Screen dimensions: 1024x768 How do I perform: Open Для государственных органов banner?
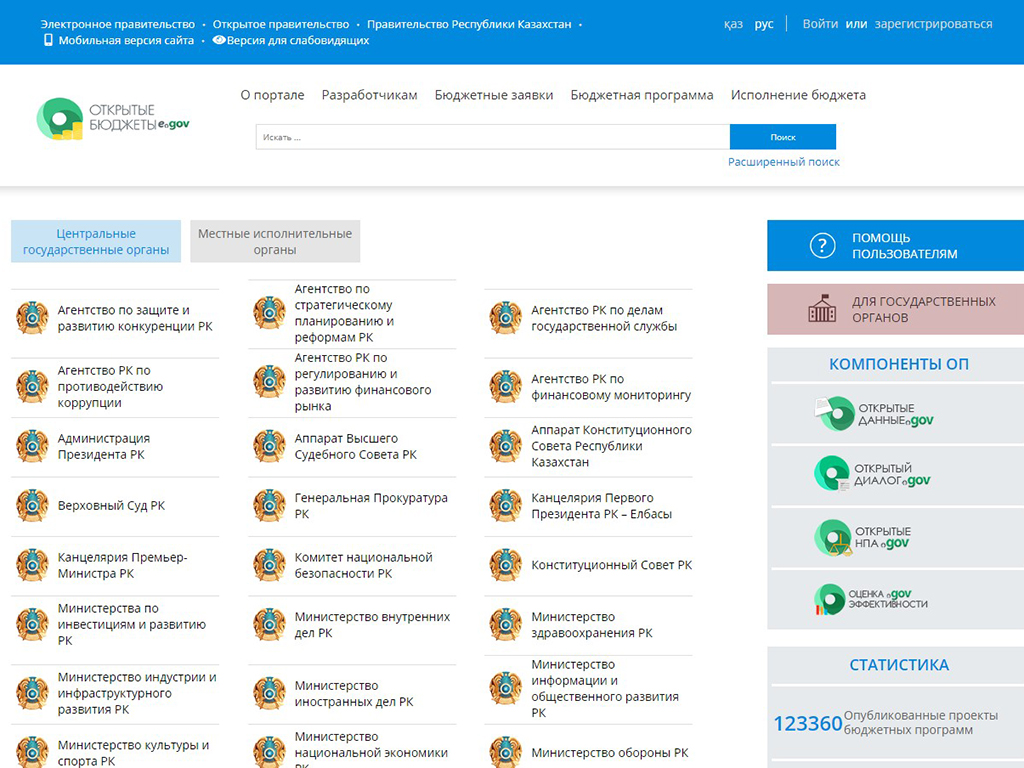pos(895,309)
